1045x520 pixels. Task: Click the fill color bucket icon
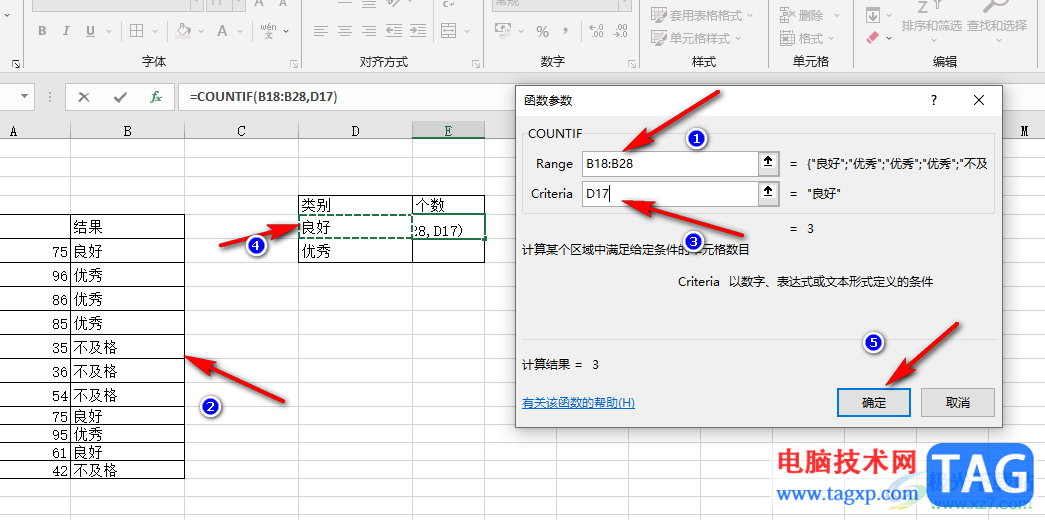point(183,31)
